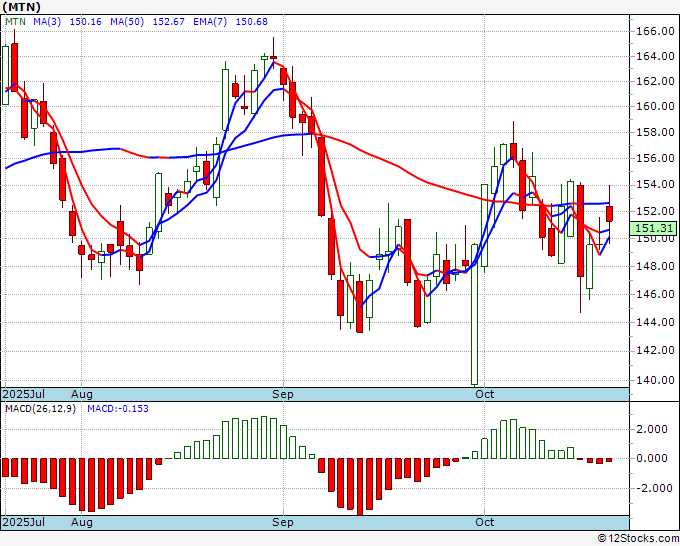Click the EMA(7) value 150.68

pyautogui.click(x=252, y=21)
